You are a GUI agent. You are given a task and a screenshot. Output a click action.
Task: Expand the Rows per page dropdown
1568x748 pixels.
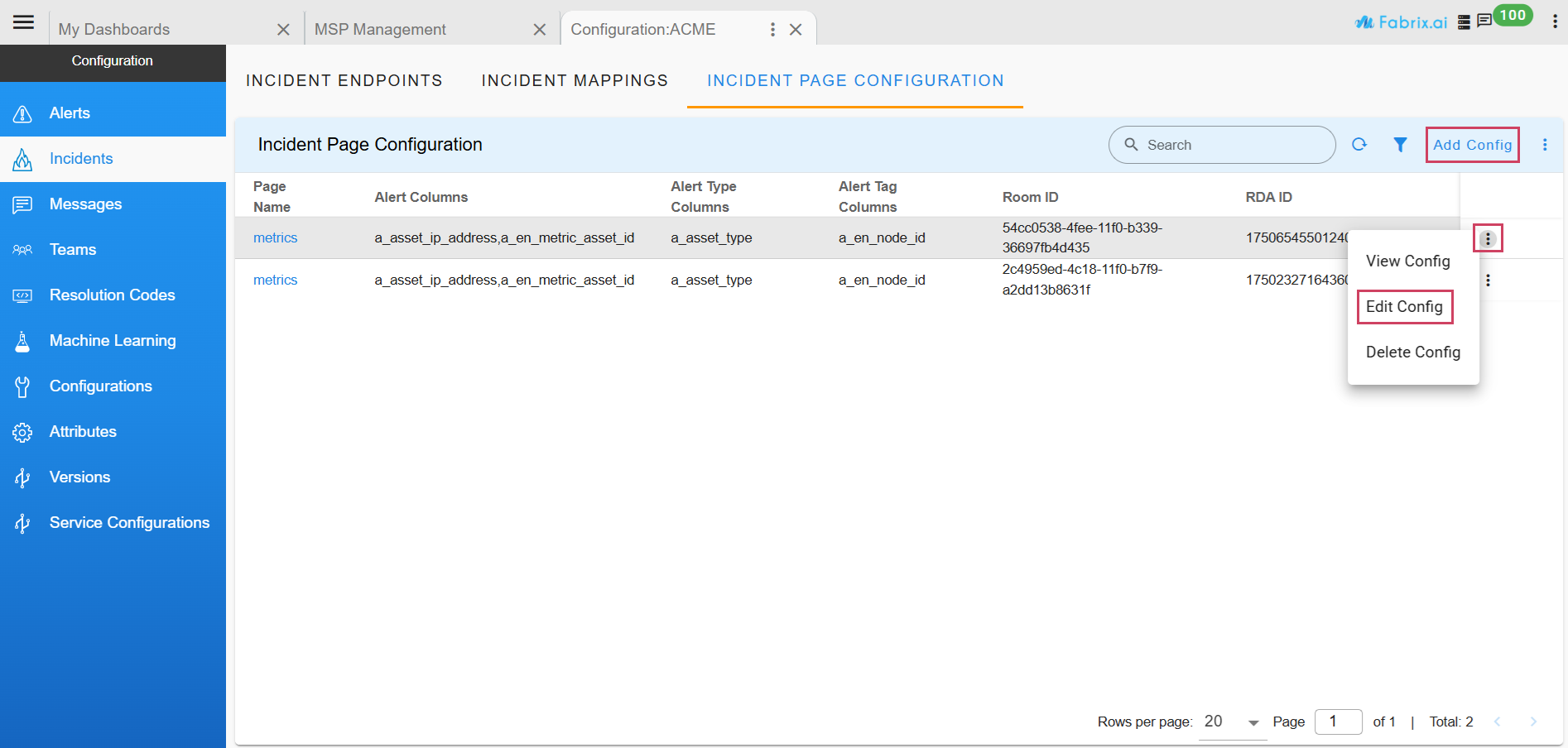tap(1232, 722)
